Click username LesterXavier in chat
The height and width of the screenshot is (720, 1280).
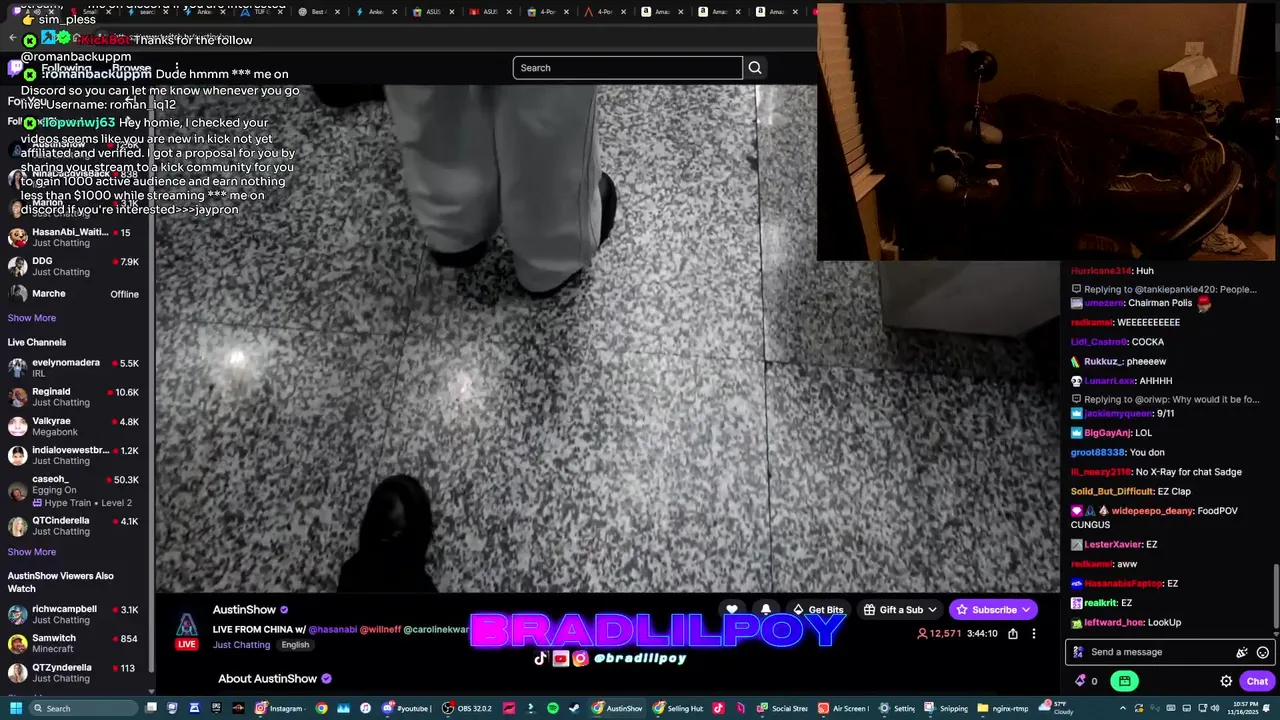click(1113, 545)
